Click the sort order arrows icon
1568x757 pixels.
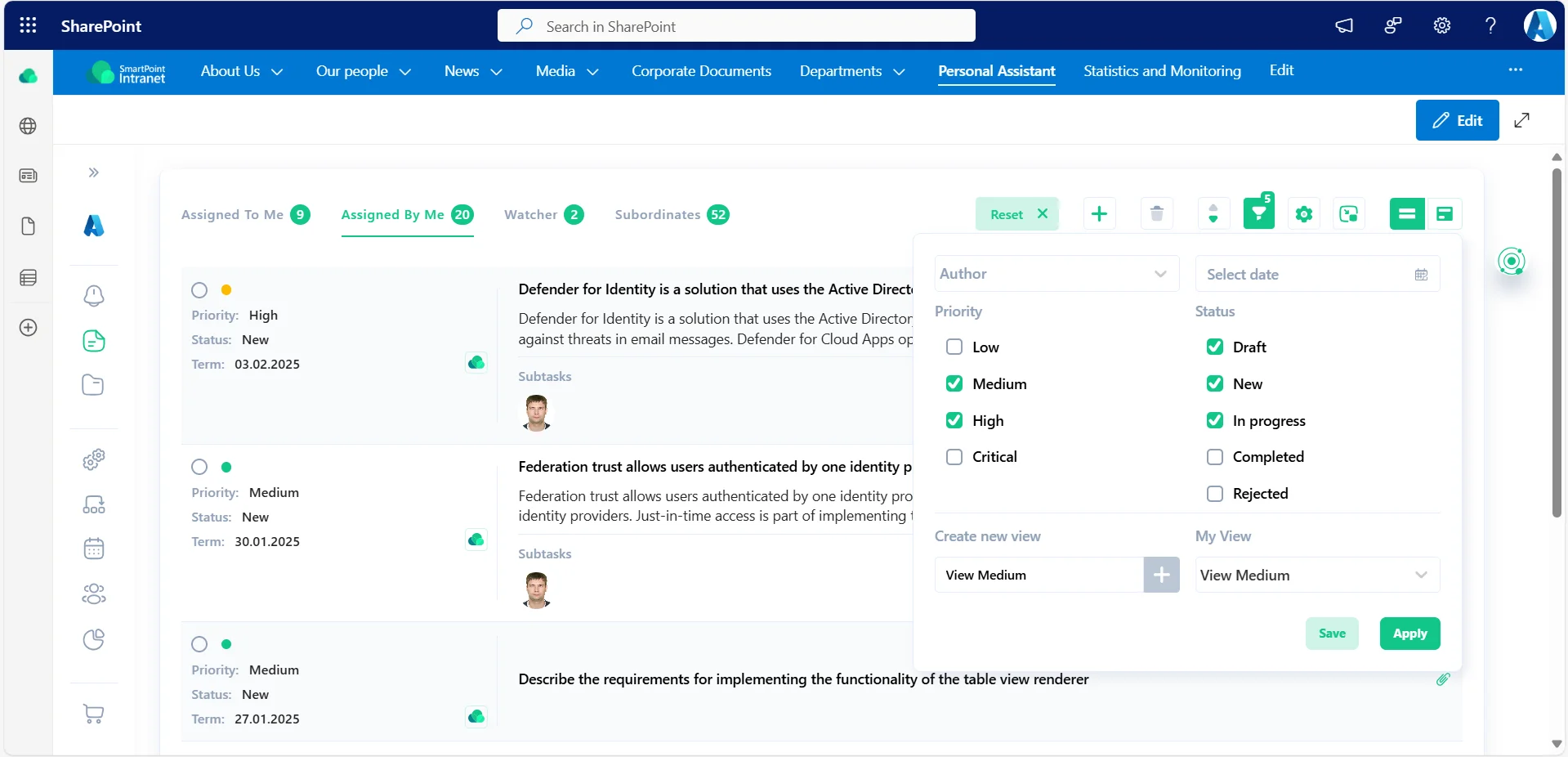[1213, 214]
